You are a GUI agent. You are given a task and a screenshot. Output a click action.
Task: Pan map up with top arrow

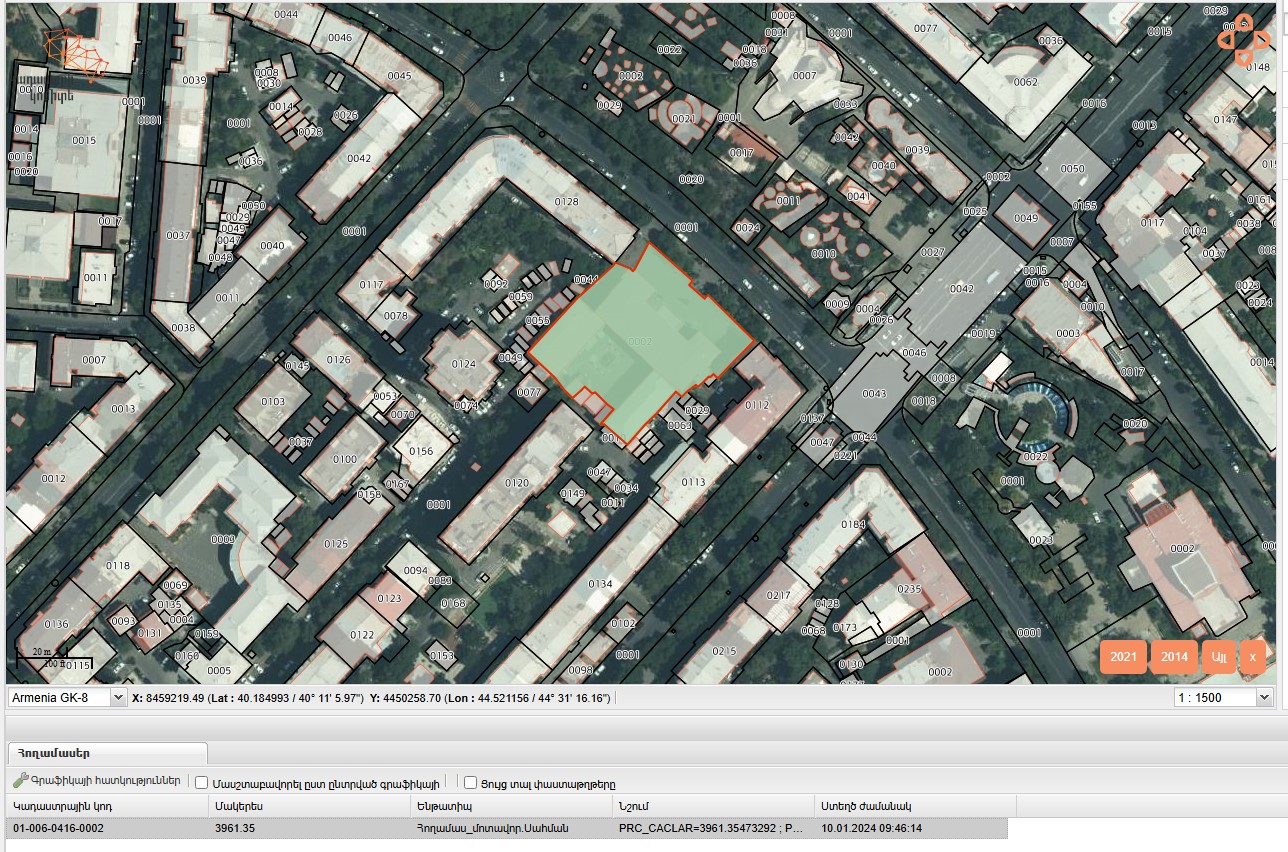point(1242,20)
